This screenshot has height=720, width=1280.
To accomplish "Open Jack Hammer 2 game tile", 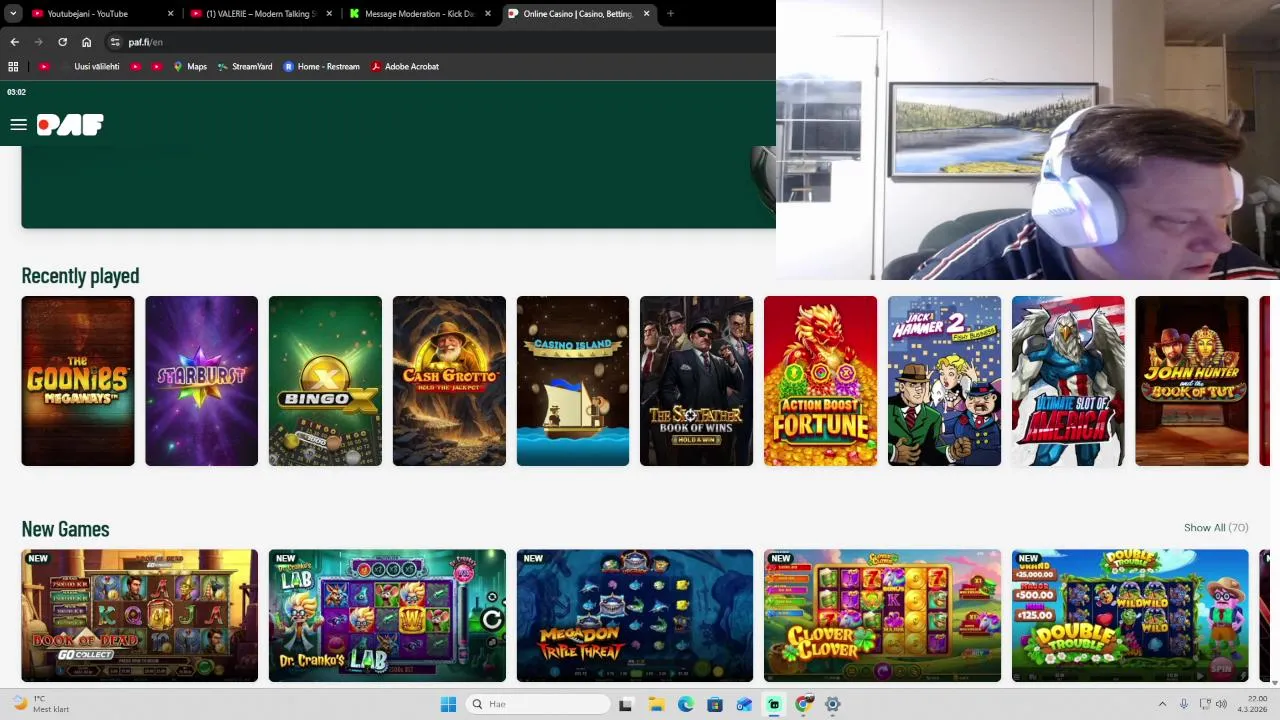I will coord(944,381).
